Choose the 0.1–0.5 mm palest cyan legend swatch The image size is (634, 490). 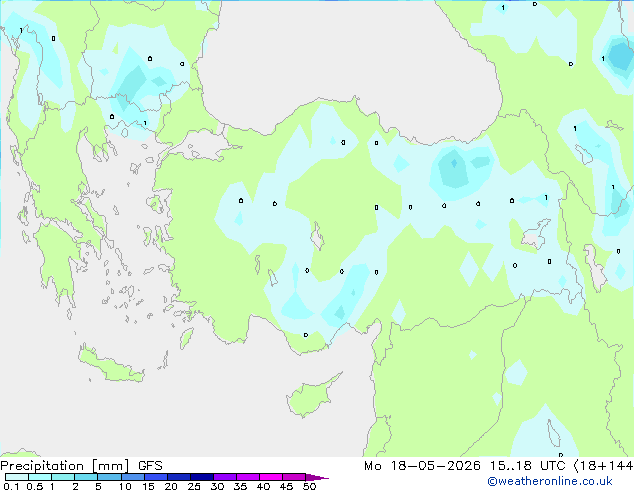pos(17,477)
